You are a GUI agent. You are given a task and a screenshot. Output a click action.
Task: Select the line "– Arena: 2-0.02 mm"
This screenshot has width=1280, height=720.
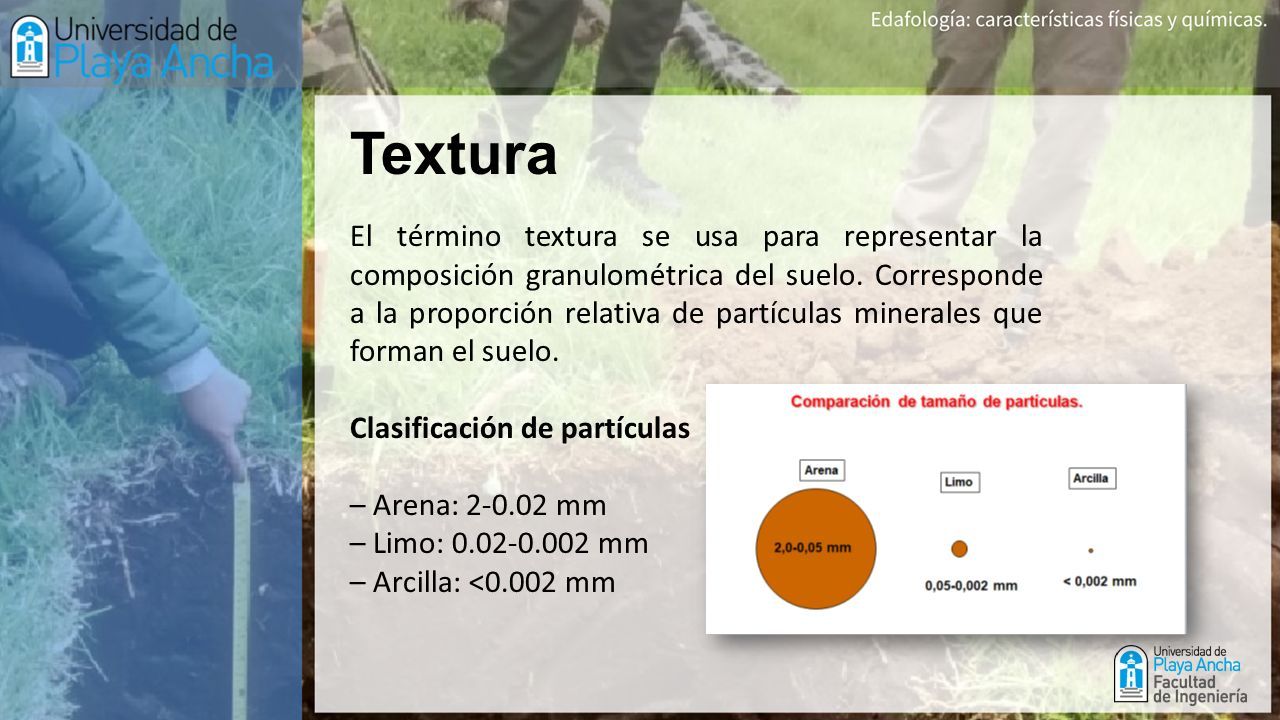click(x=479, y=506)
